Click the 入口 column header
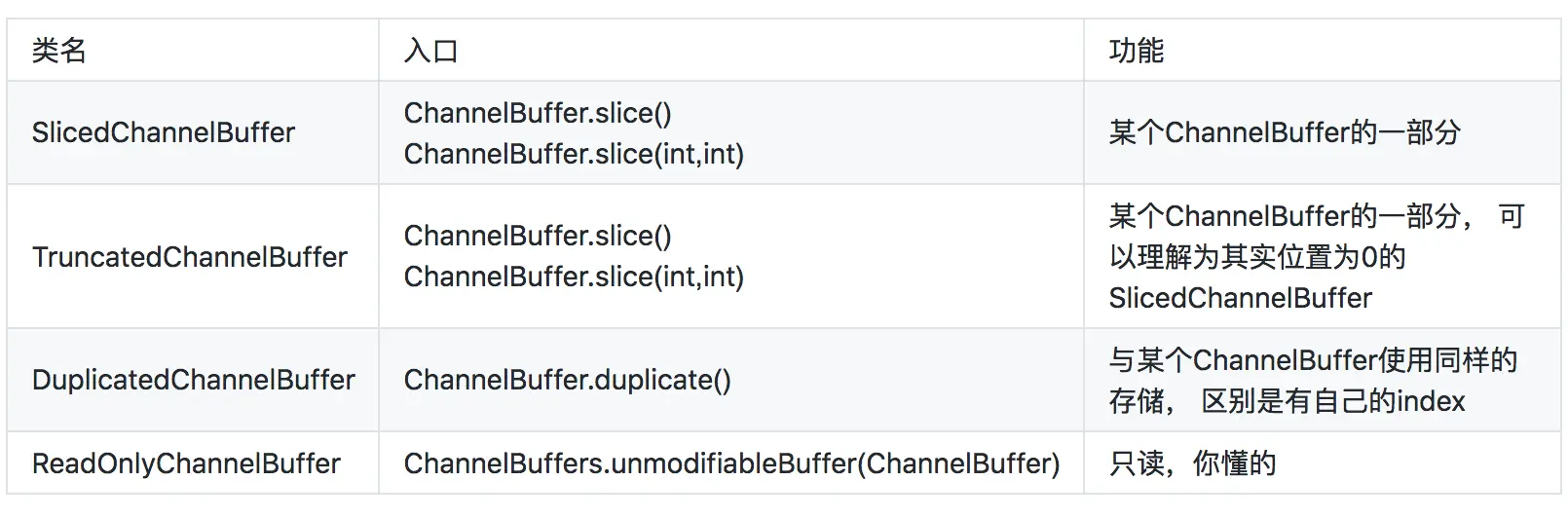The width and height of the screenshot is (1568, 518). [x=430, y=51]
